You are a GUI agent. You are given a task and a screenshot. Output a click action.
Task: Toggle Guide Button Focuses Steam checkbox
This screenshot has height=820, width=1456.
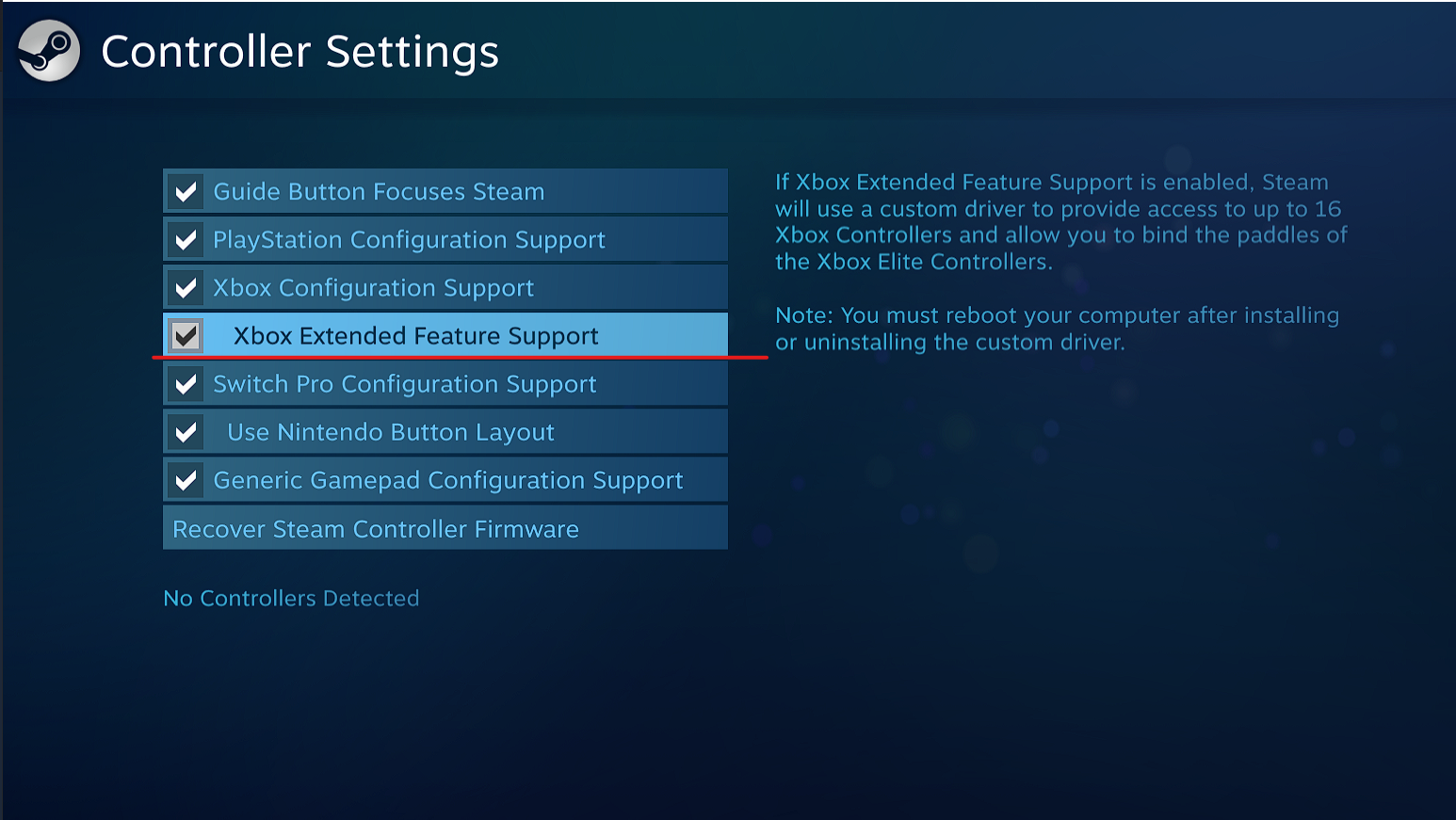186,192
